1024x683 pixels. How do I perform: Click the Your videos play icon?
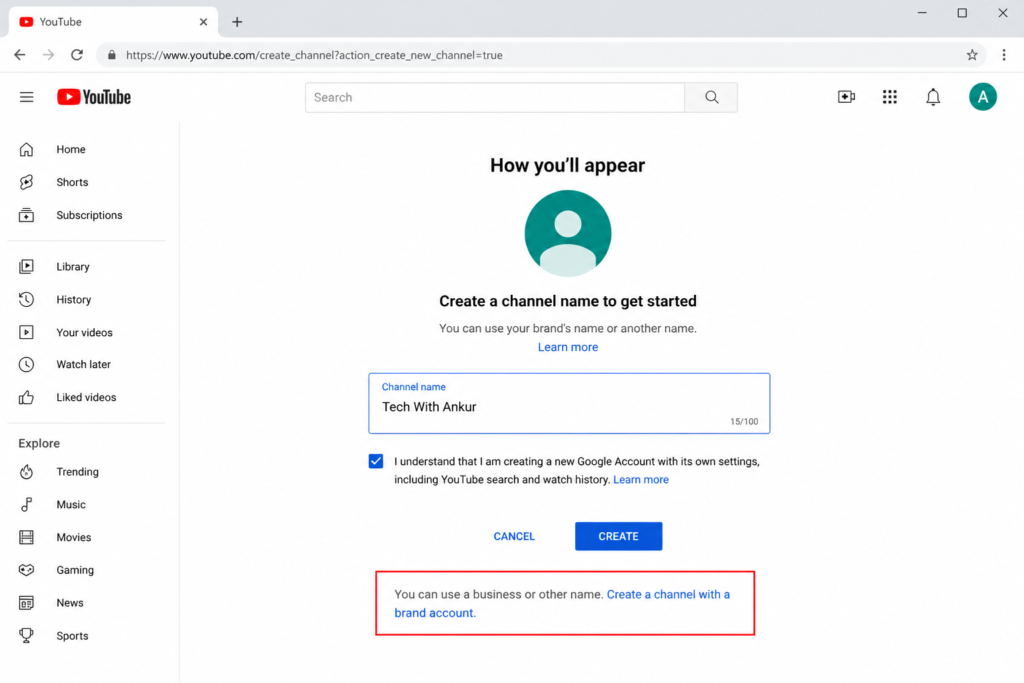[x=26, y=332]
